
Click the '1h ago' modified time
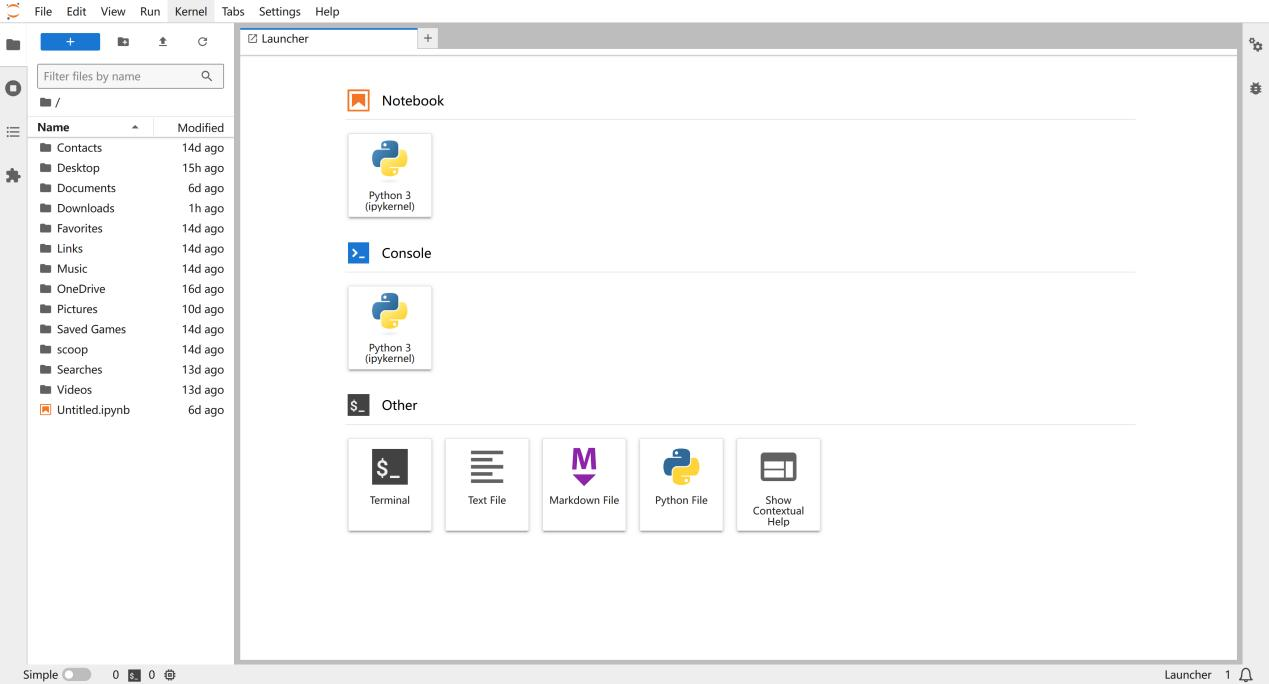coord(206,208)
